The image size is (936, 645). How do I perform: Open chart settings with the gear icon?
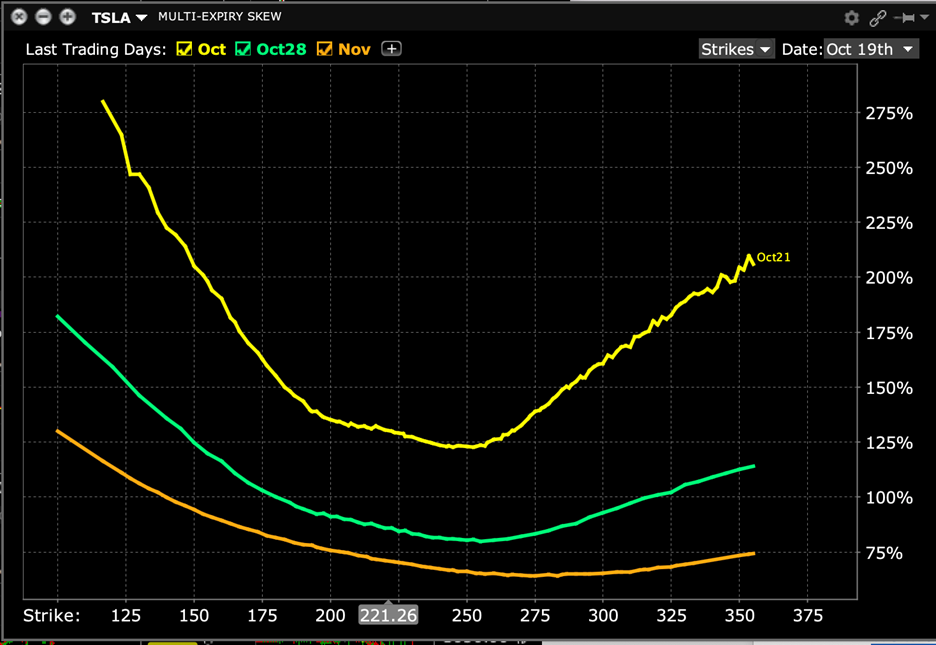[851, 17]
